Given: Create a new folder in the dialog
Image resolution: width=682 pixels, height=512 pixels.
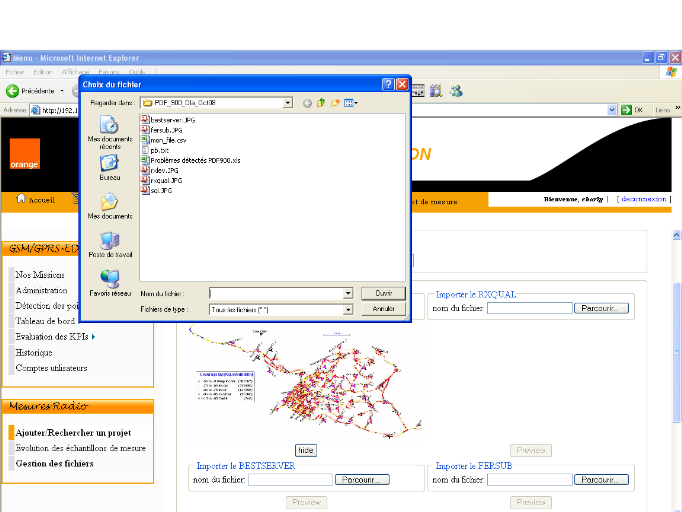Looking at the screenshot, I should 335,103.
